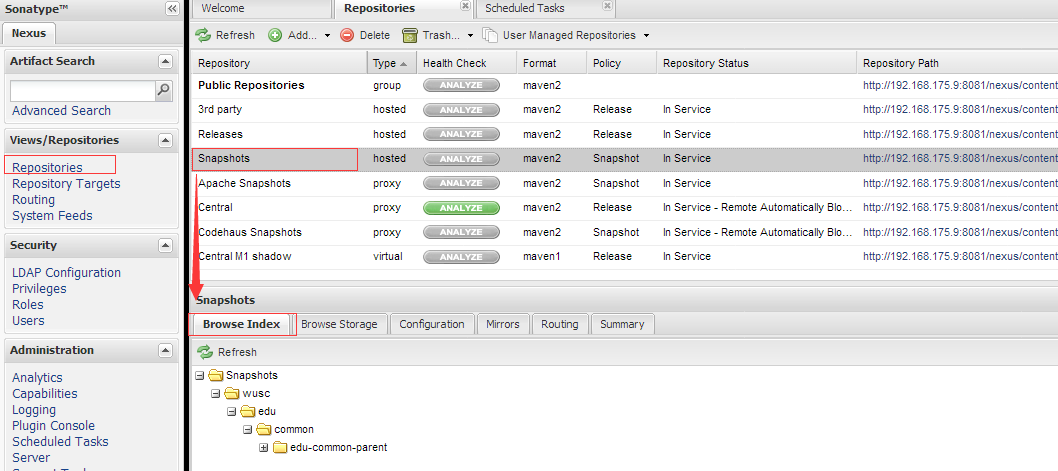Close the Repositories tab

pyautogui.click(x=465, y=5)
